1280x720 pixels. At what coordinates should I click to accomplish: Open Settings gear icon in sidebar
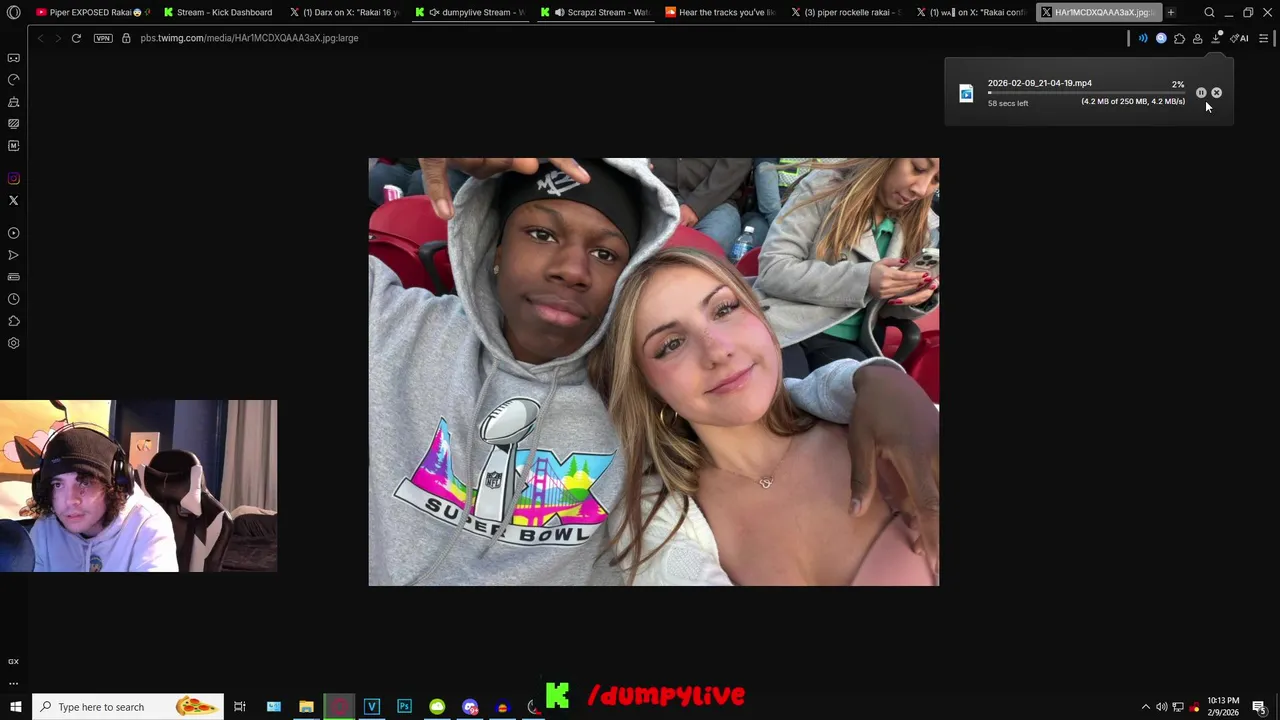(x=13, y=343)
